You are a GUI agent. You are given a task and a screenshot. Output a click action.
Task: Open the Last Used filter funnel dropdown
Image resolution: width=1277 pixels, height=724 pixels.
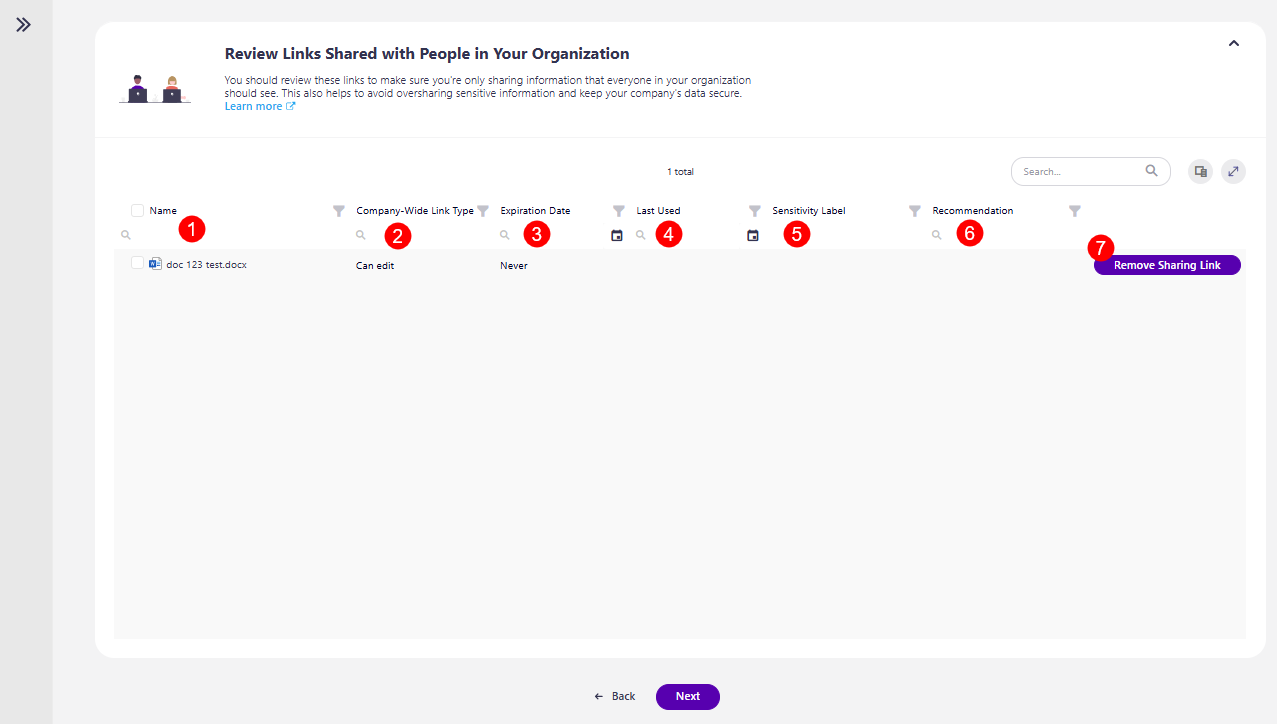pos(754,210)
